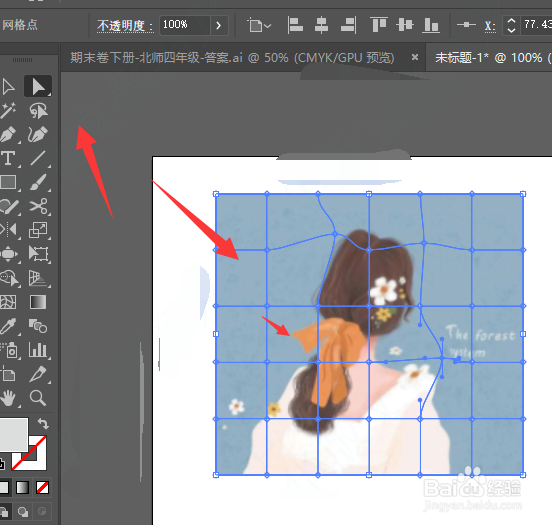
Task: Align objects to top edge
Action: point(379,25)
